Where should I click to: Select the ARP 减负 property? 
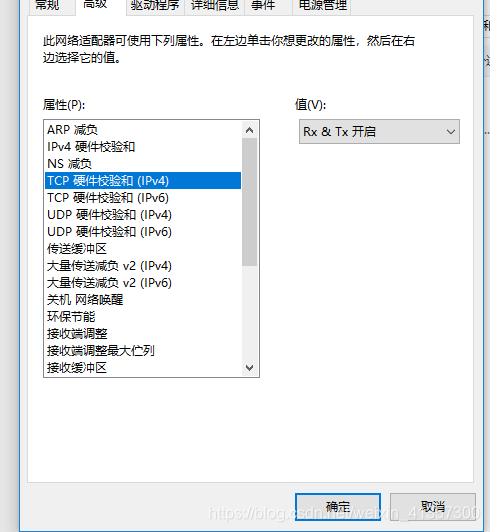pos(143,130)
